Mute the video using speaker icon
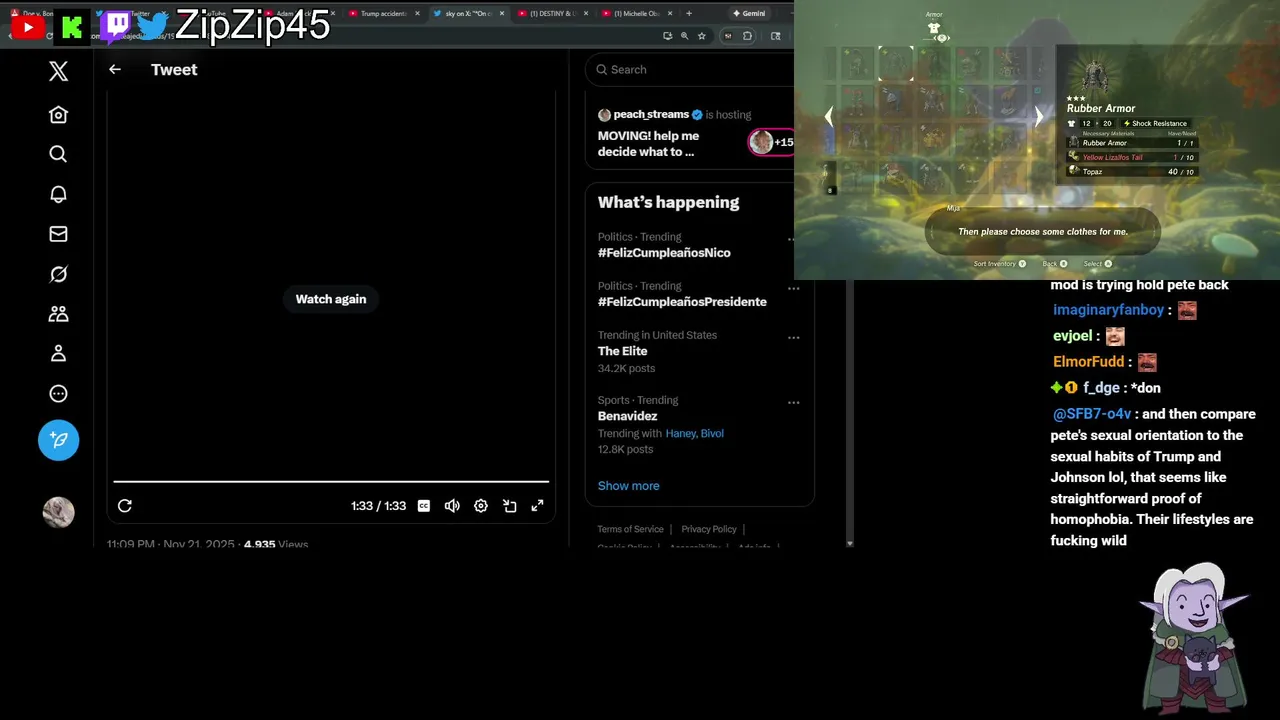The height and width of the screenshot is (720, 1280). 452,506
